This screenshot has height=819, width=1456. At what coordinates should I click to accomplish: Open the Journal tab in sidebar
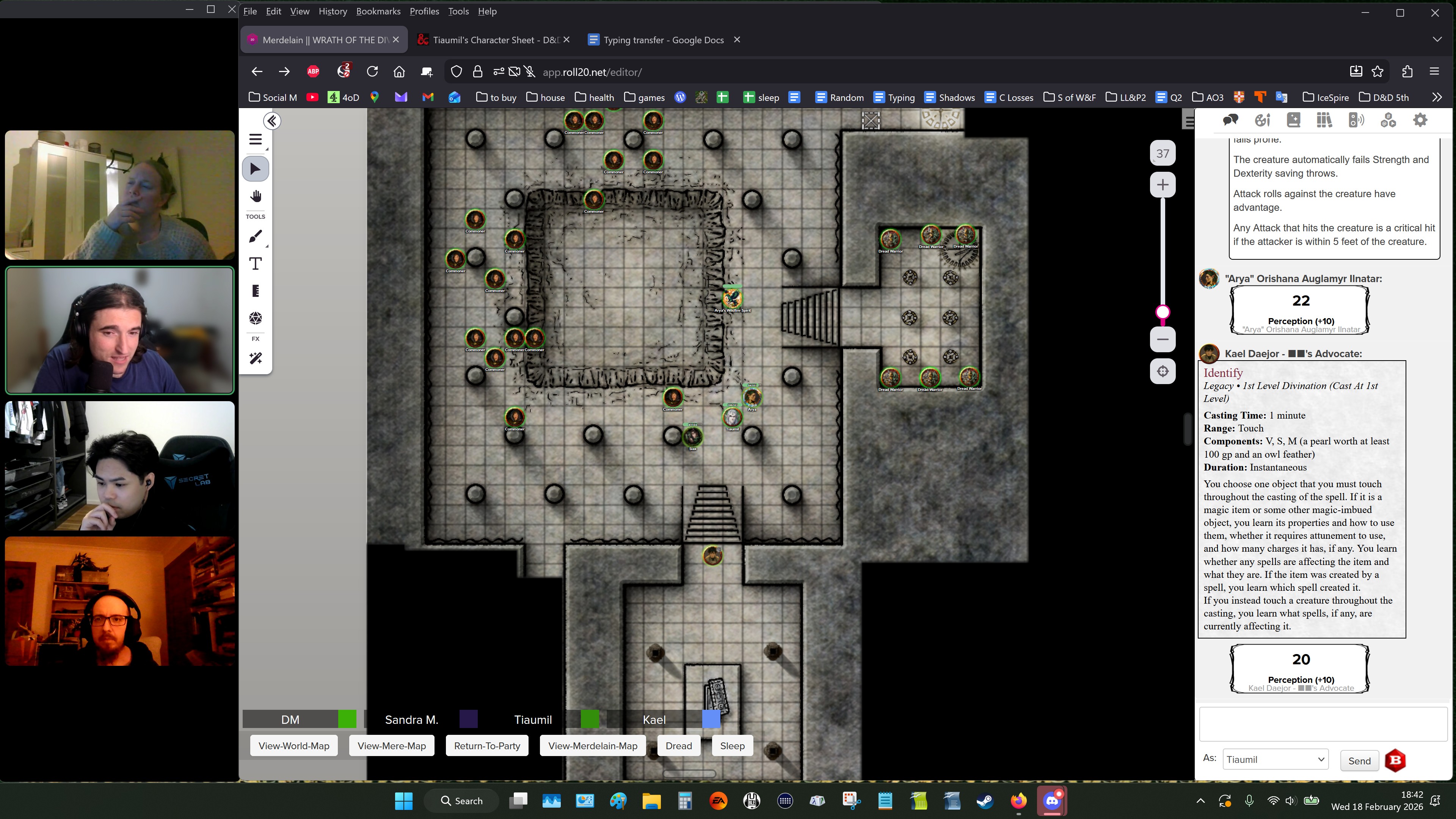1293,120
